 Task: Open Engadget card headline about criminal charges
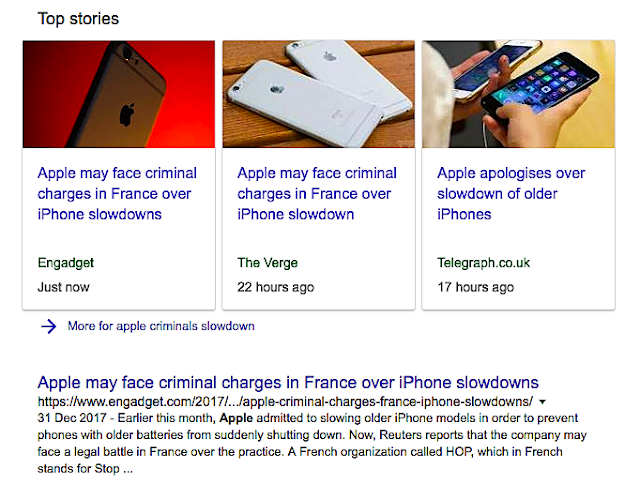point(117,194)
